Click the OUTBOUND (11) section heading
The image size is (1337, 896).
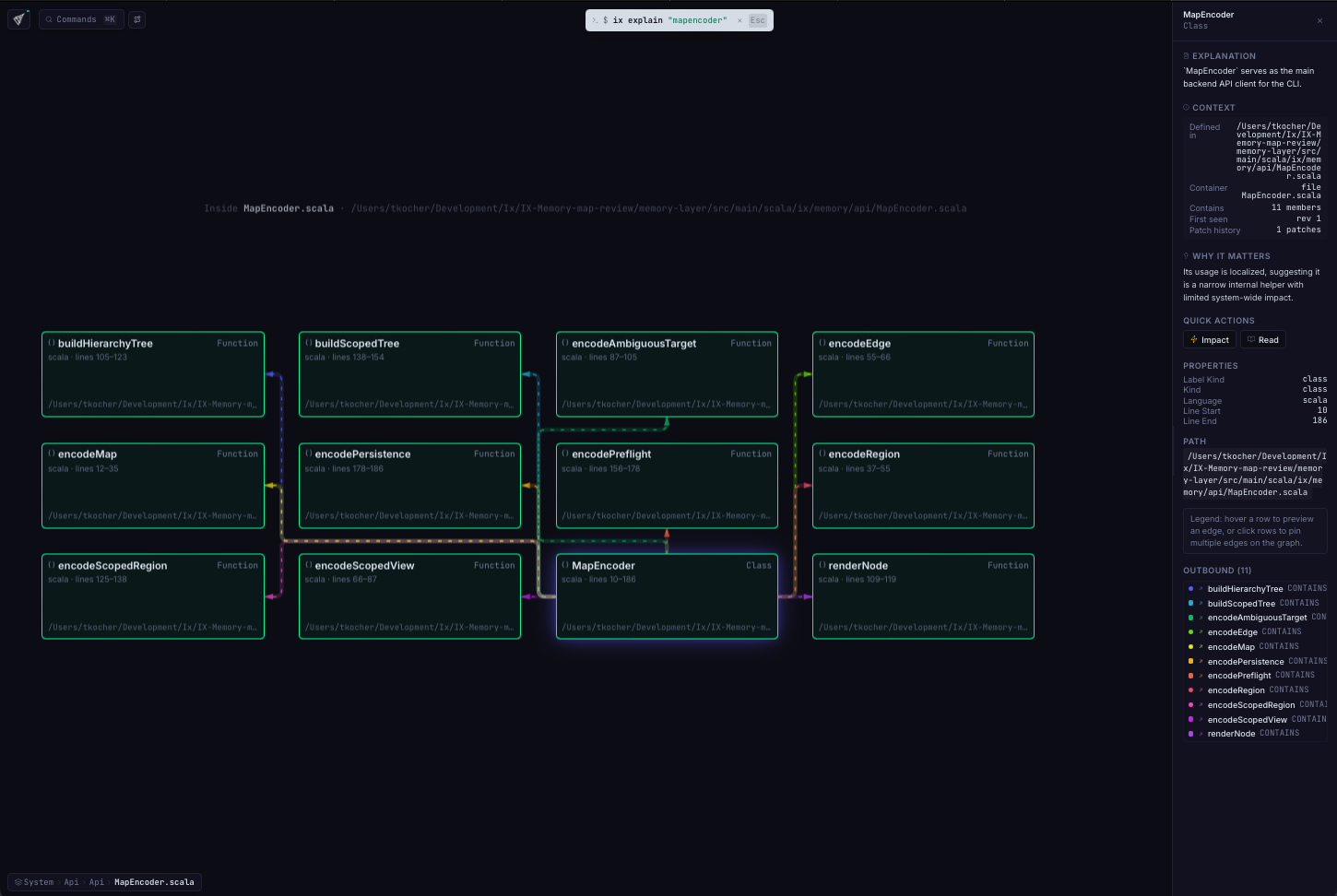pos(1217,571)
